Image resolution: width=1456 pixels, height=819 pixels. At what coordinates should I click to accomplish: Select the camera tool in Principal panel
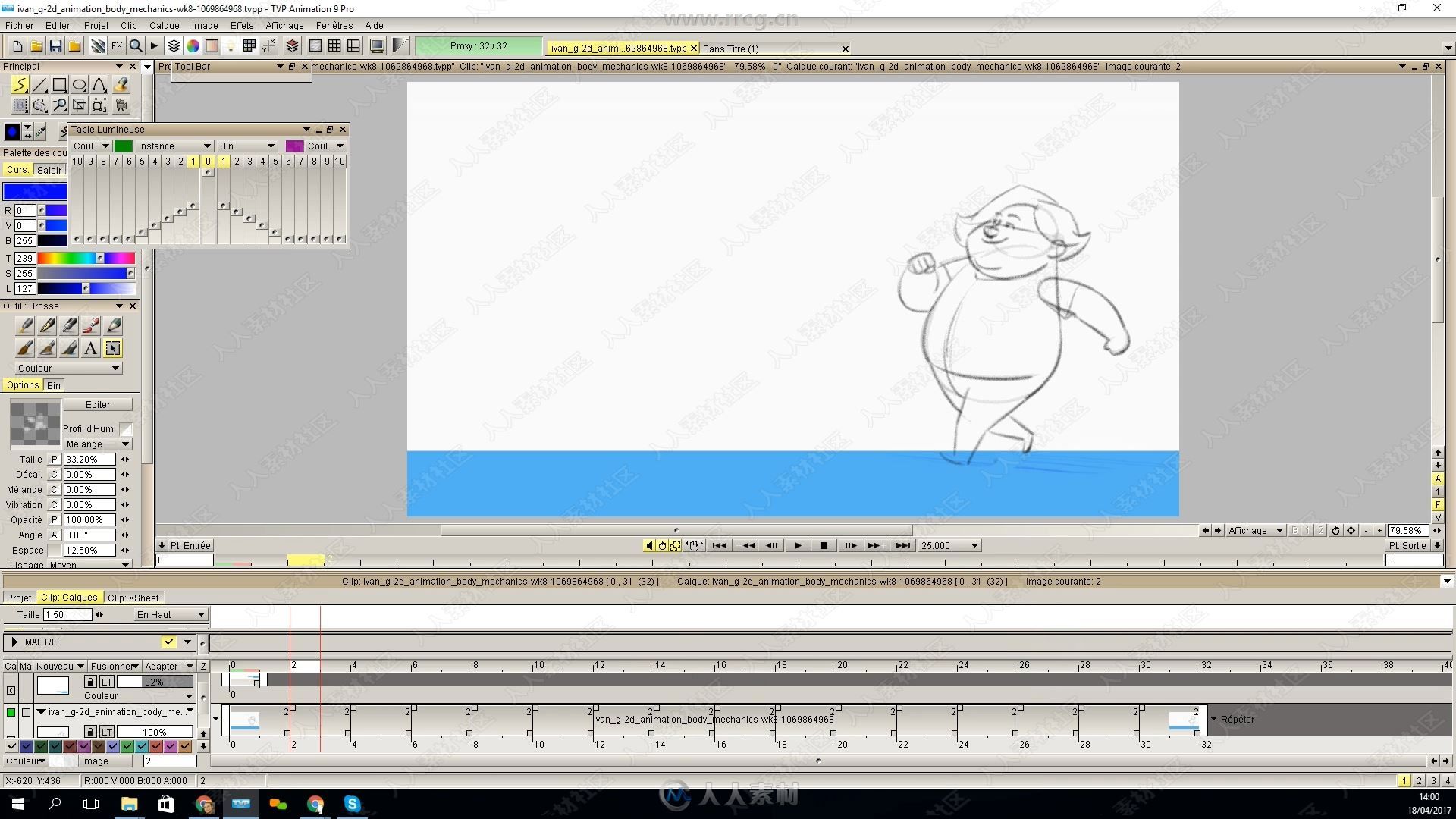(121, 105)
